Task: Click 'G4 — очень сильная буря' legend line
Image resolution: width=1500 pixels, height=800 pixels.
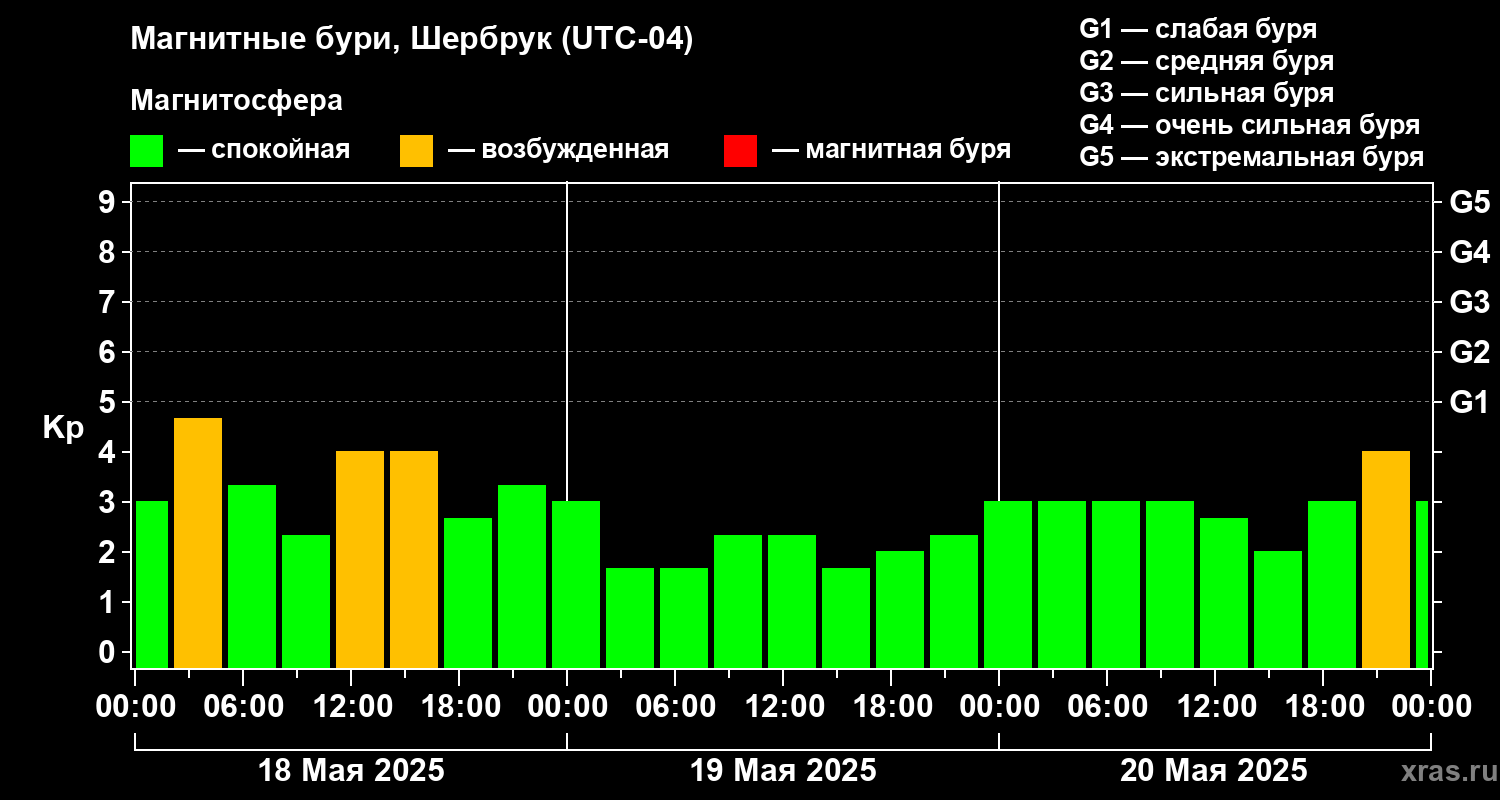Action: pyautogui.click(x=1250, y=125)
